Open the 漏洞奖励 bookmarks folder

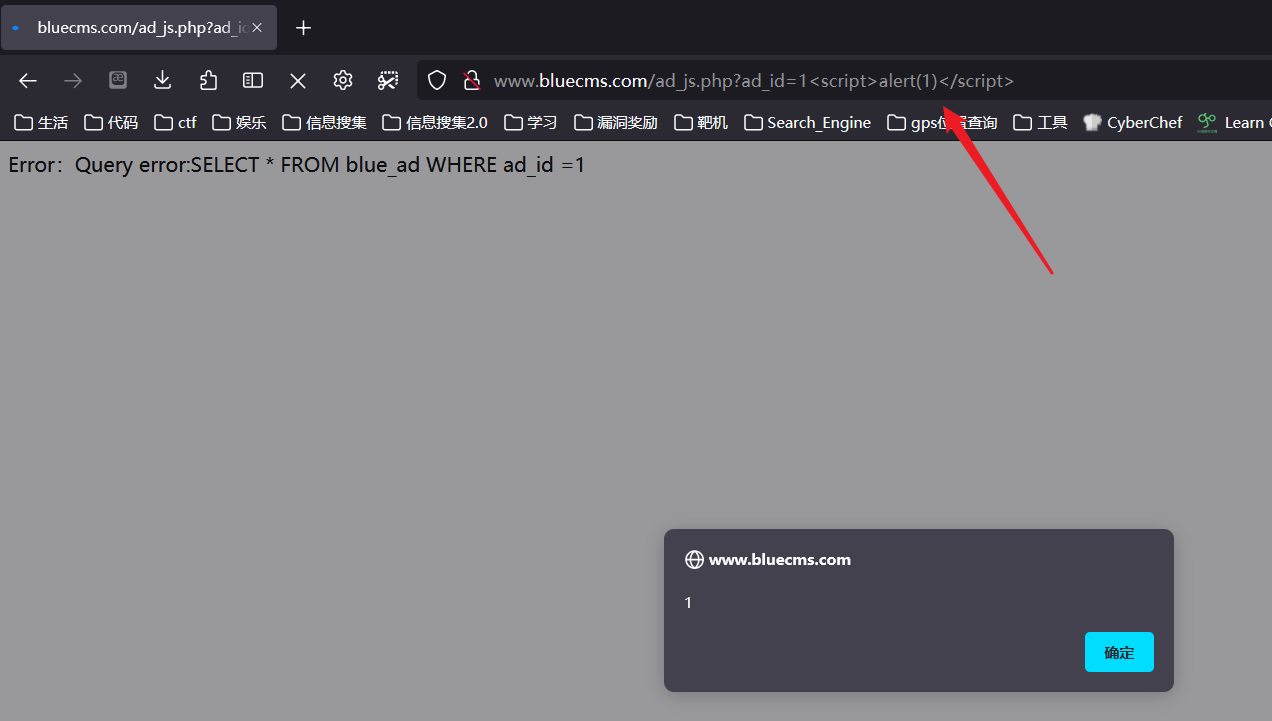tap(616, 122)
